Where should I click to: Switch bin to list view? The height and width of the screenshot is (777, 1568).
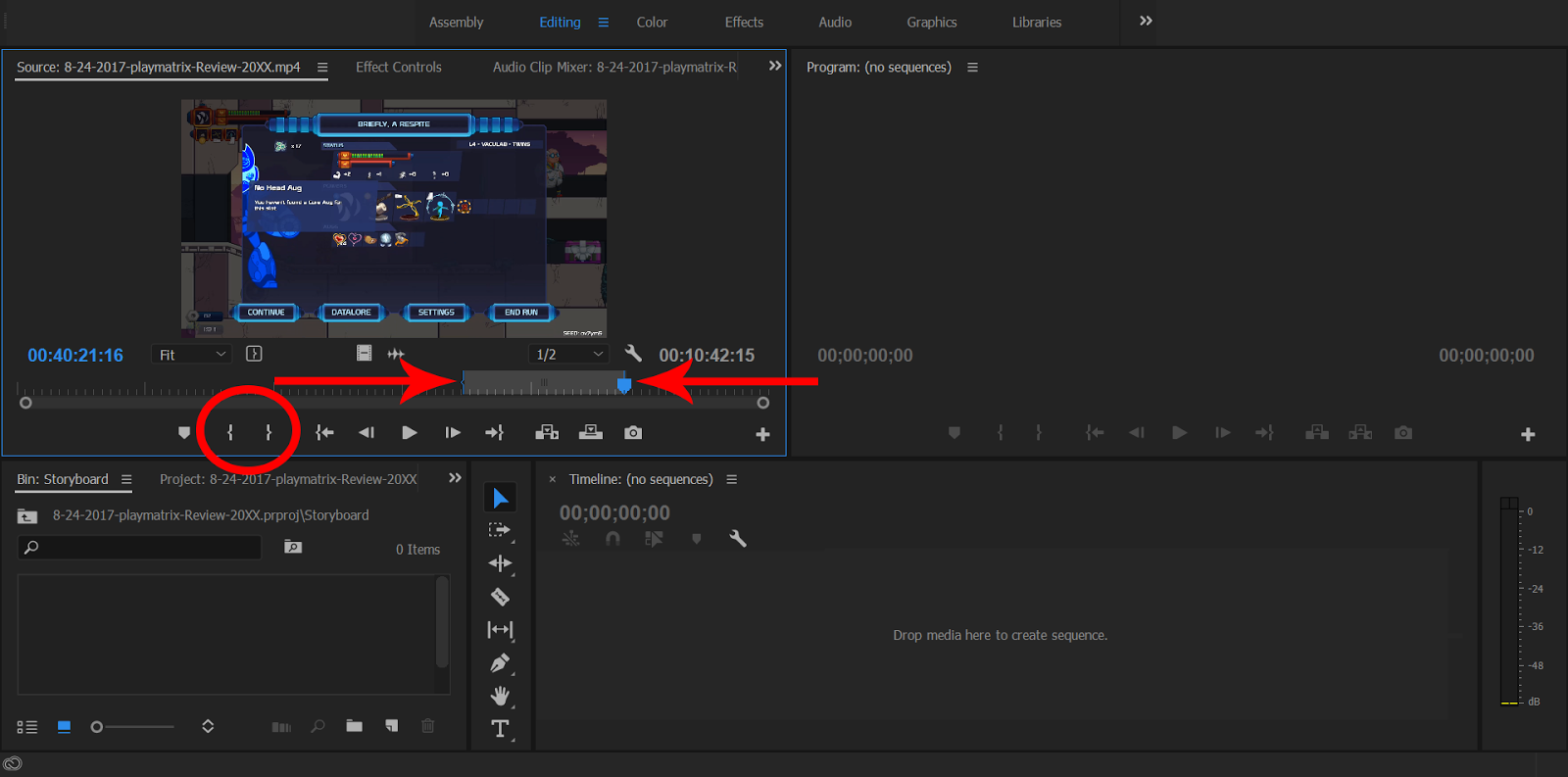[27, 727]
